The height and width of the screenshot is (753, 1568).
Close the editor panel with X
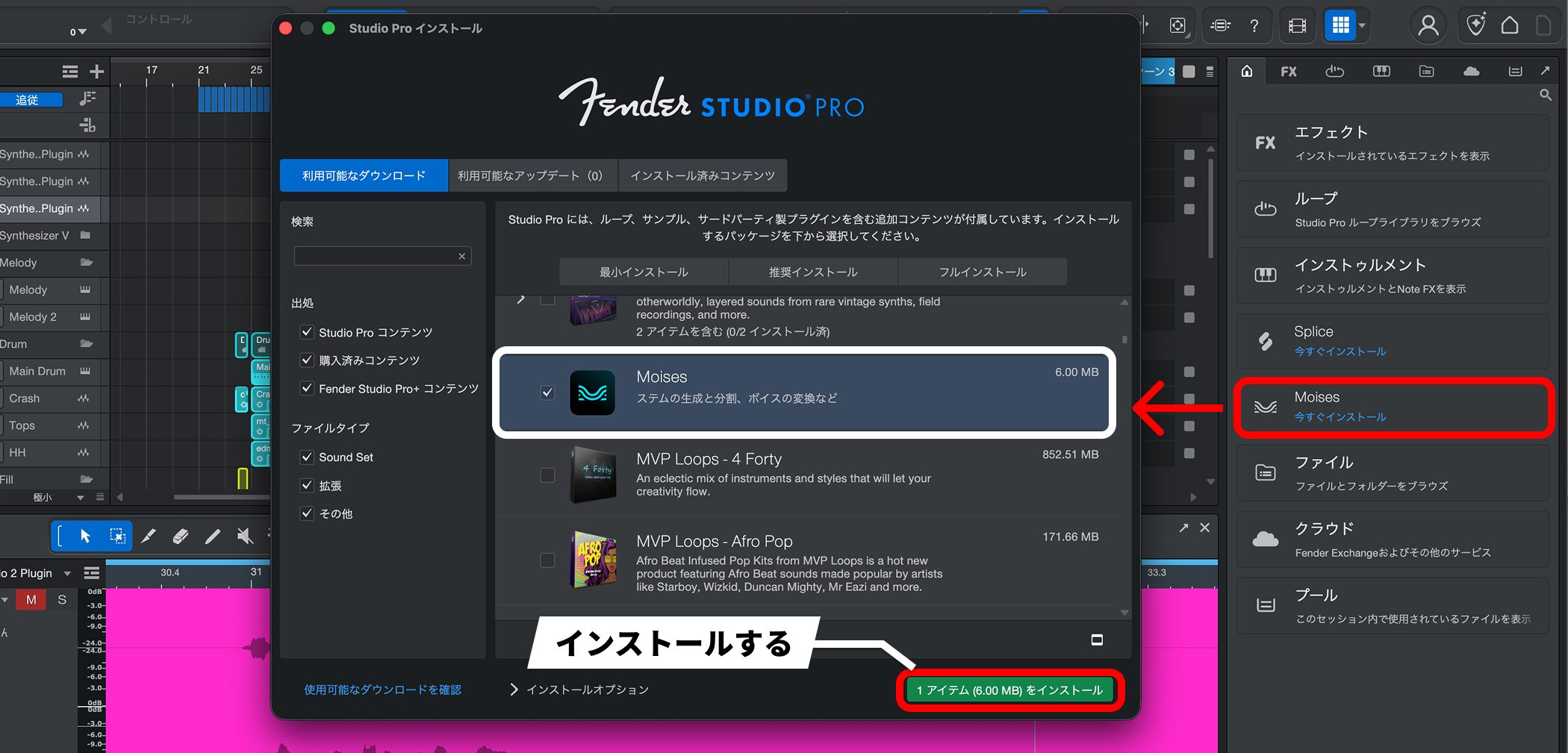(x=1204, y=528)
